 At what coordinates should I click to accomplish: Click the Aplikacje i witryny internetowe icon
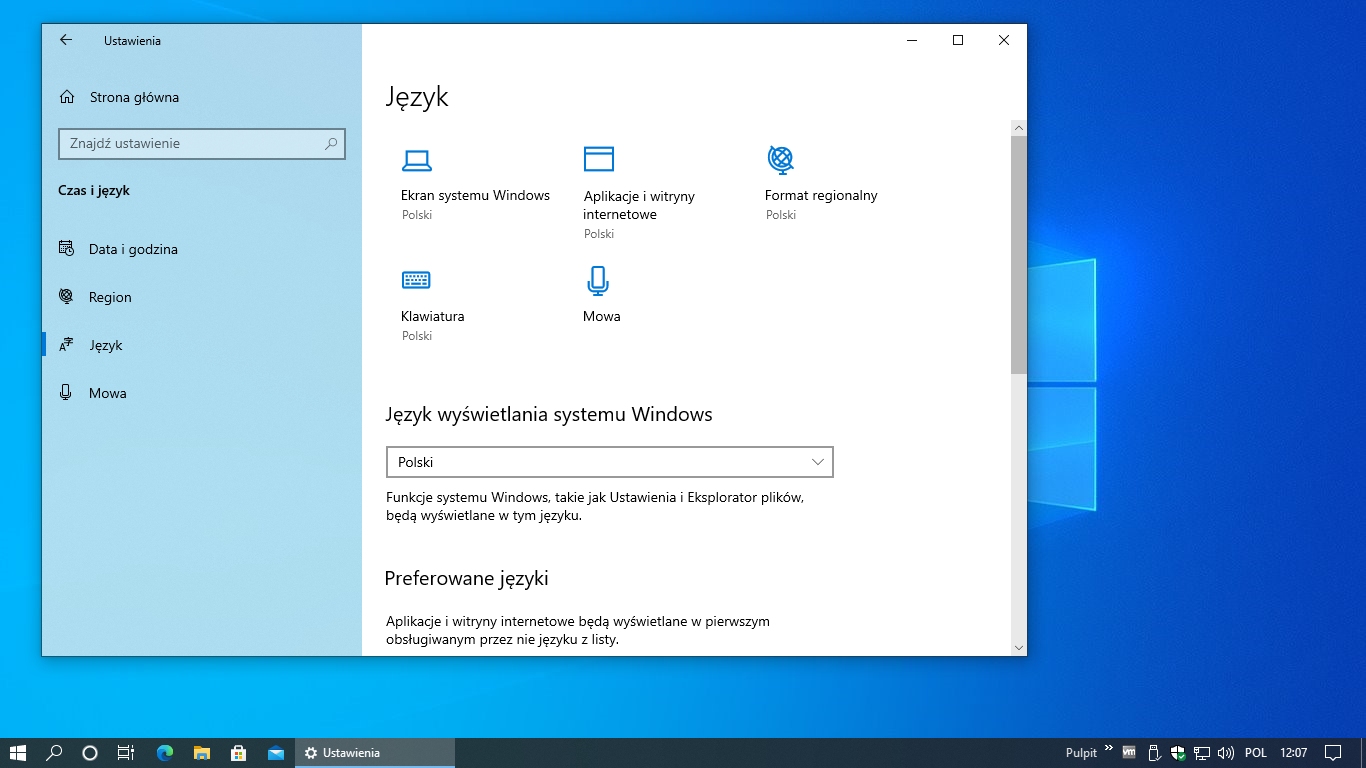click(598, 159)
